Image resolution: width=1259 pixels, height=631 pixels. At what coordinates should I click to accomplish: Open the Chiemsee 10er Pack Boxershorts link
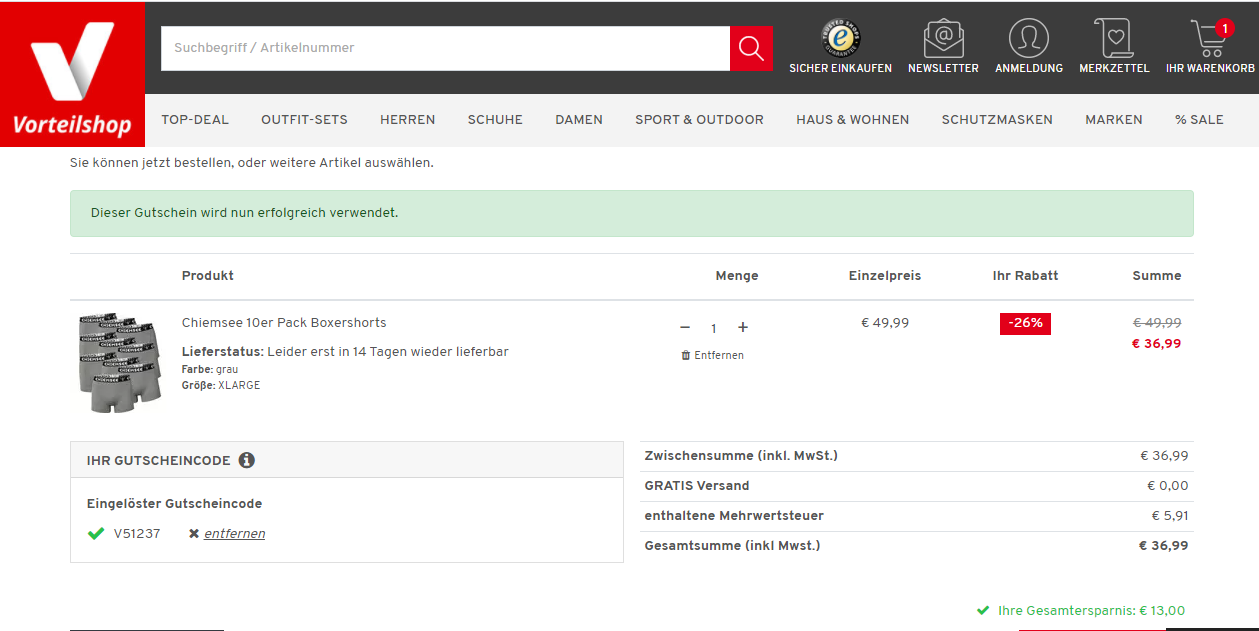pos(284,323)
